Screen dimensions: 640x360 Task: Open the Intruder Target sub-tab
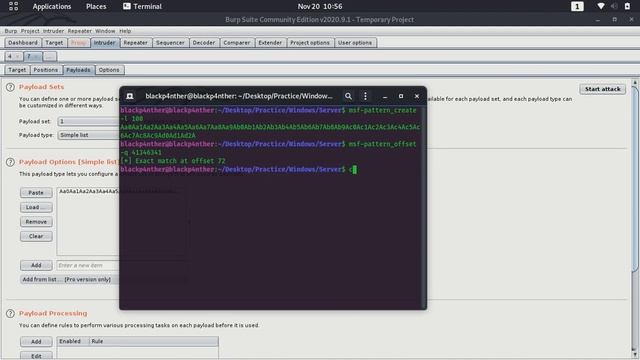(17, 70)
